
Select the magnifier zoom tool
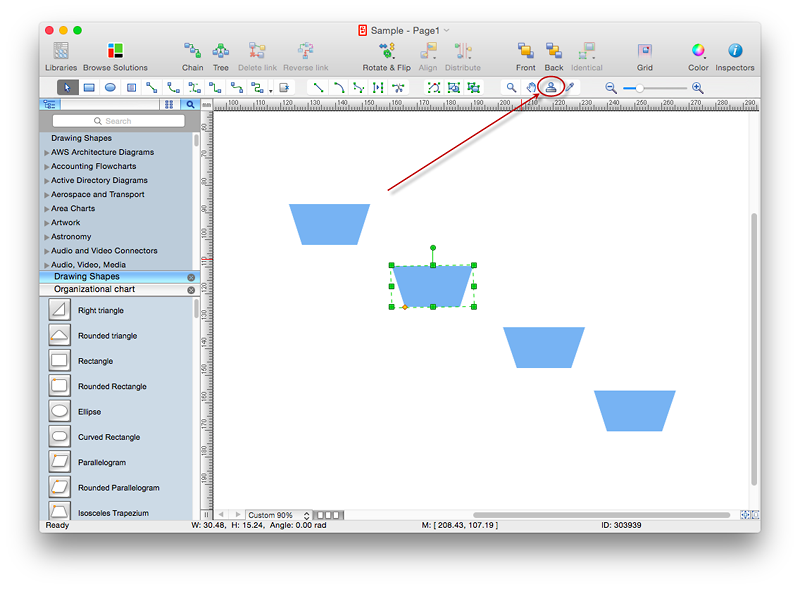pos(511,88)
